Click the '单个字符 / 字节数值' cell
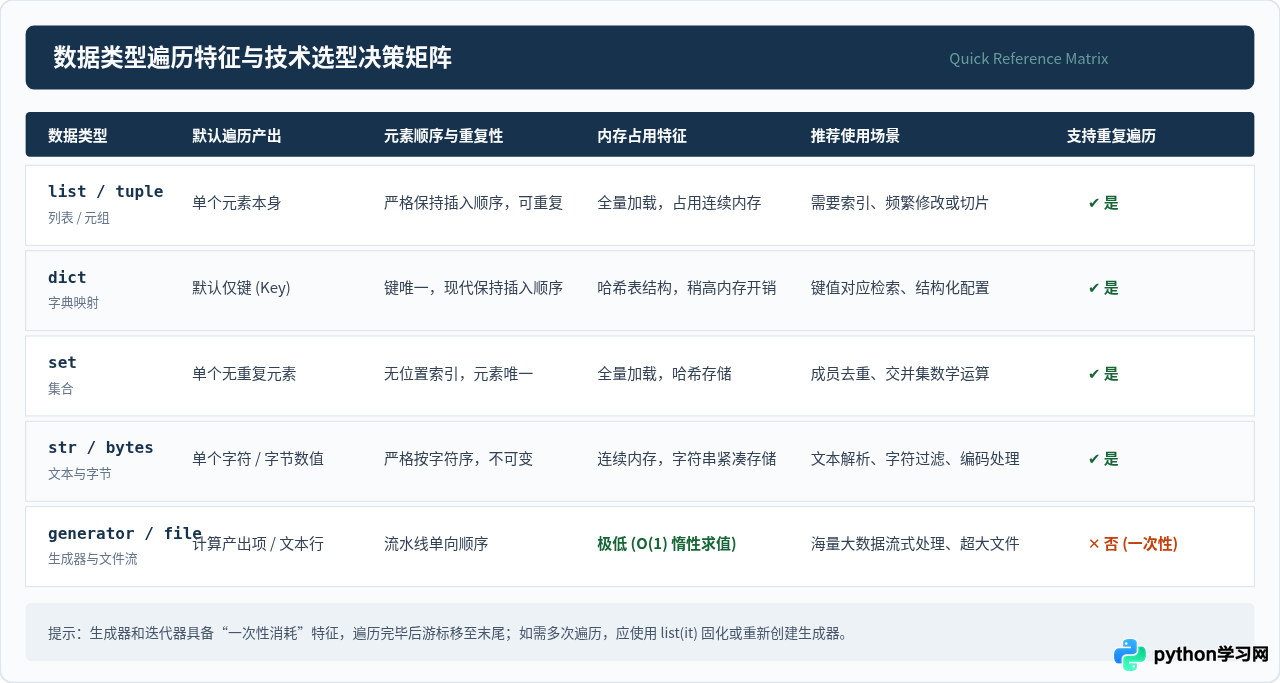 point(258,459)
